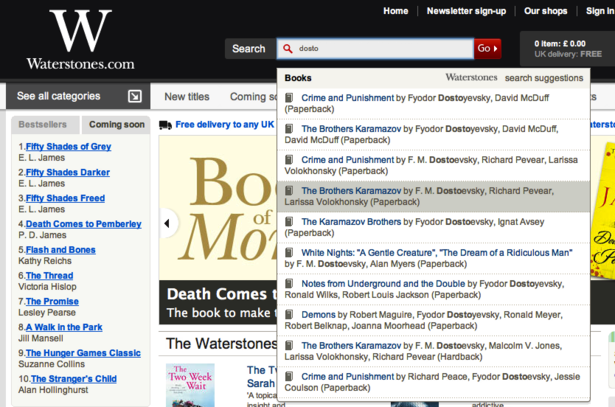615x407 pixels.
Task: Click book icon beside White Nights suggestion
Action: point(290,253)
